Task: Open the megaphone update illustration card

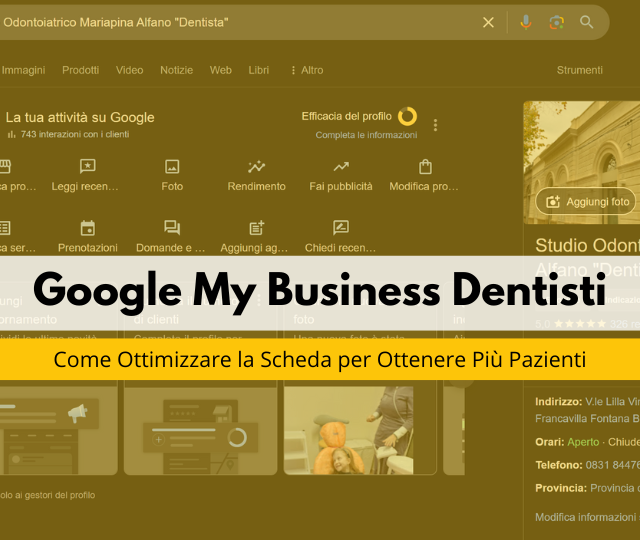Action: click(59, 431)
